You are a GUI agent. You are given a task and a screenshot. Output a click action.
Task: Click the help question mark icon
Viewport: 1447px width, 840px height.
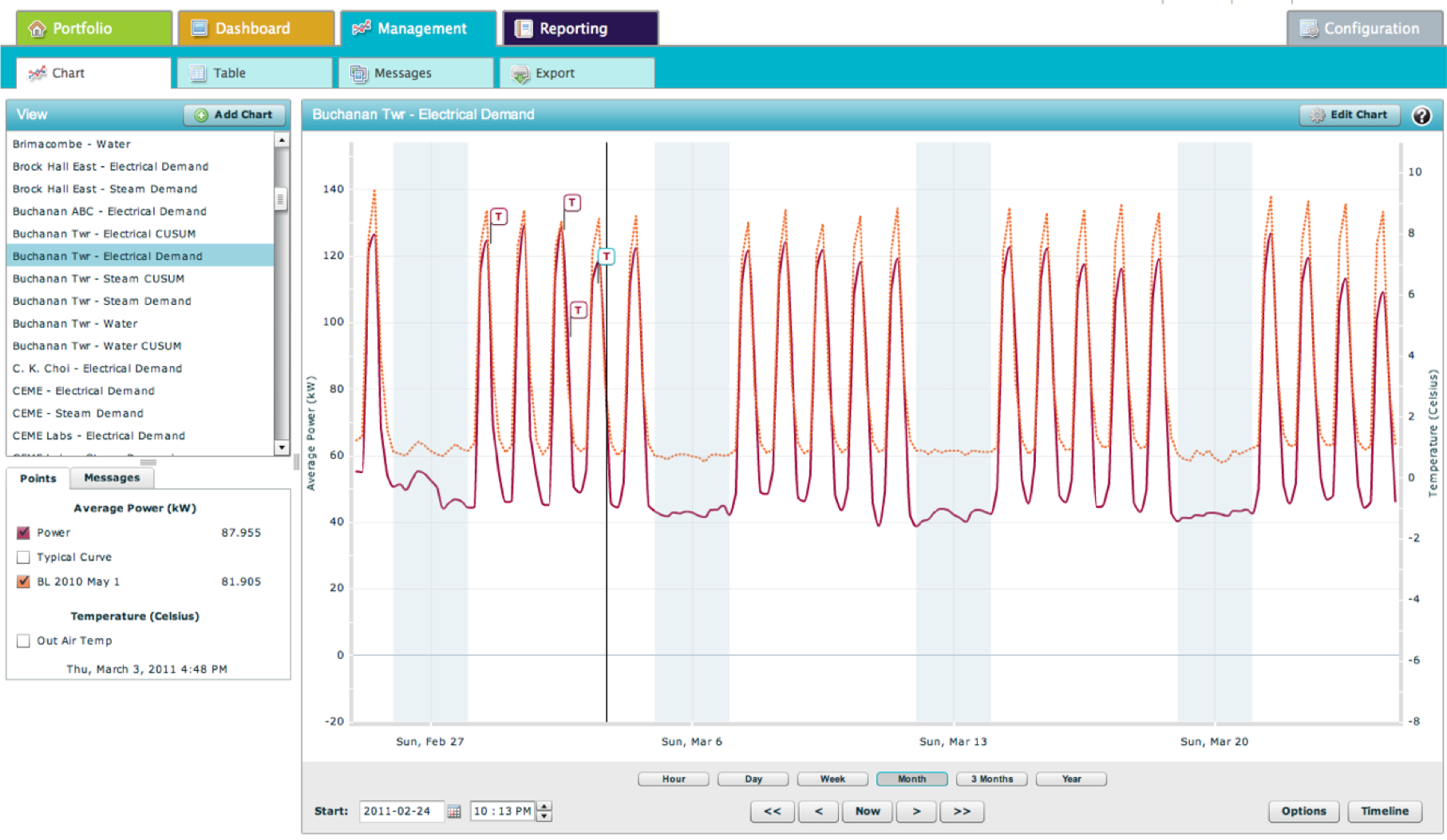pos(1421,116)
